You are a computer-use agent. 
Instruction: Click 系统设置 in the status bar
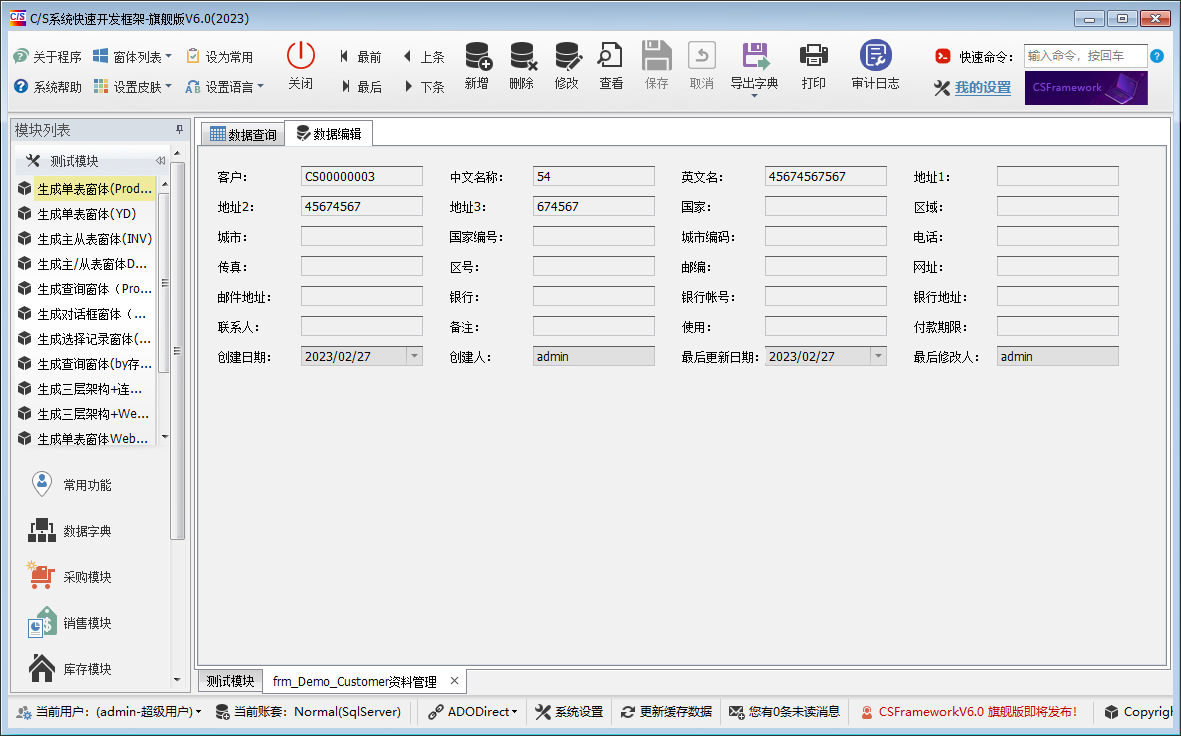point(569,712)
